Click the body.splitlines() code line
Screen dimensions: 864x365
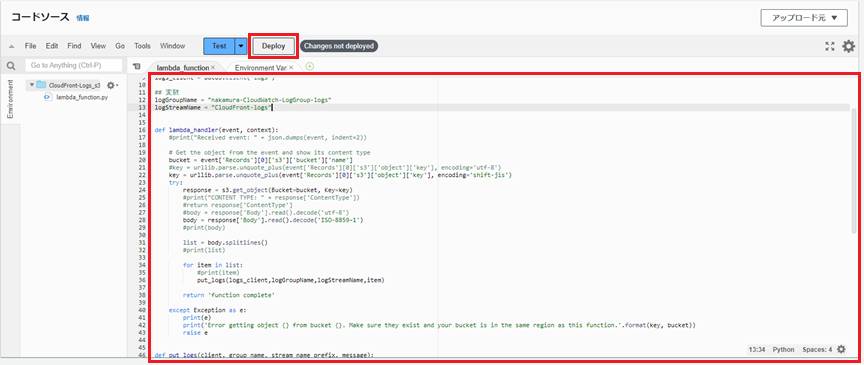tap(225, 242)
